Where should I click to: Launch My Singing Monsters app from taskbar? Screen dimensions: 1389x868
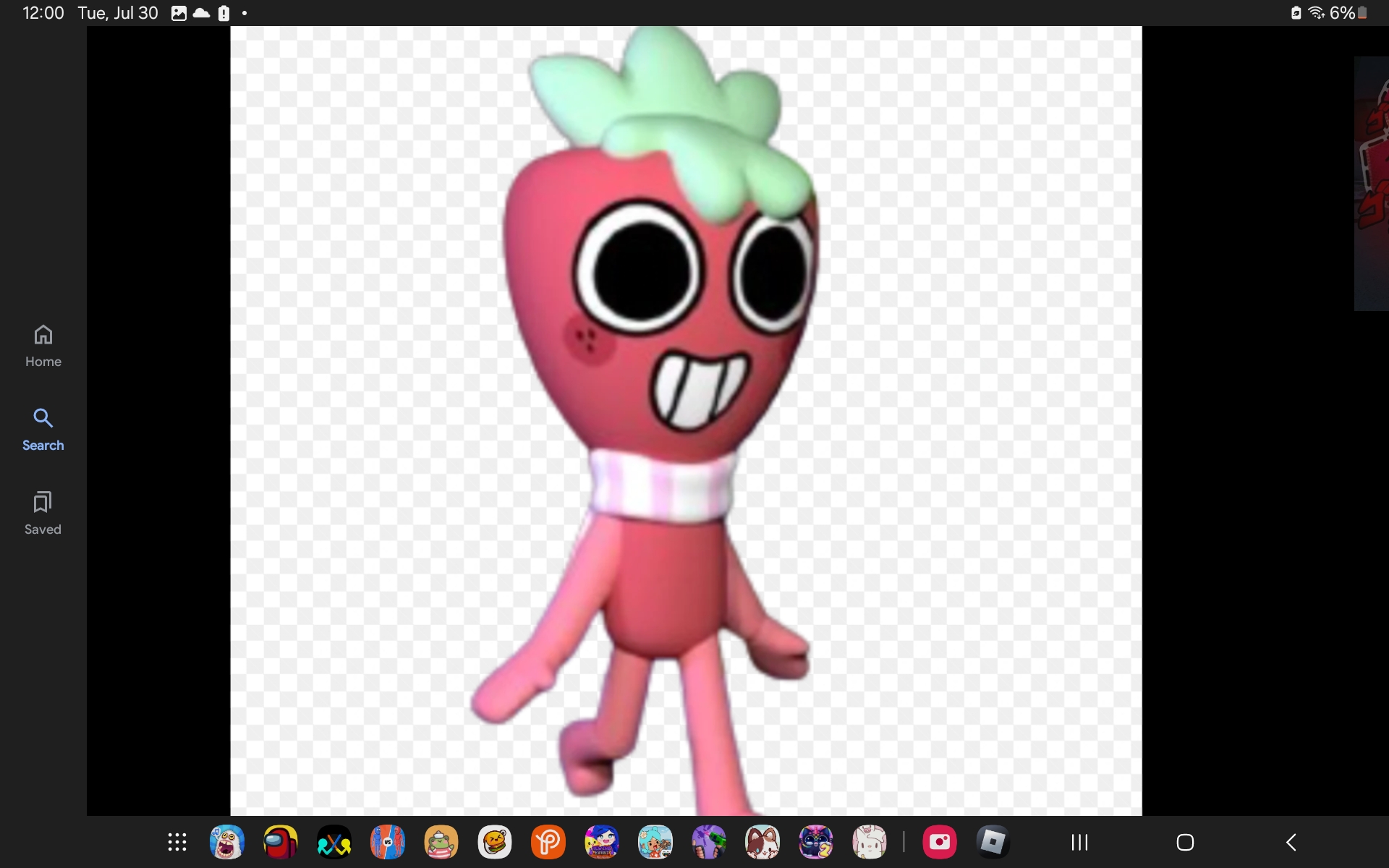[x=227, y=842]
